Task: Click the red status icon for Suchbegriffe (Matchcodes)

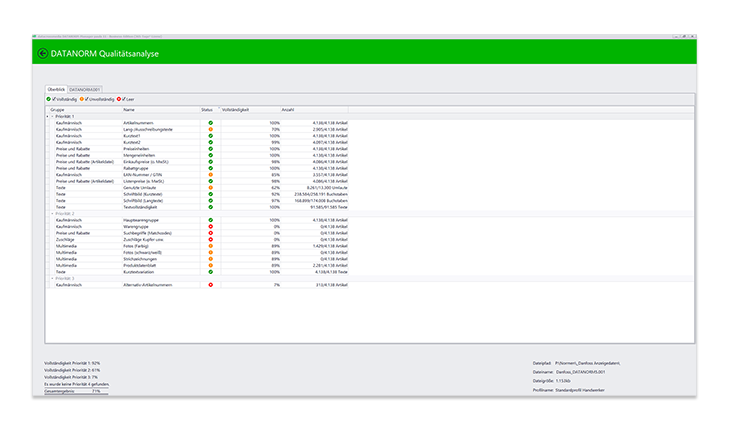Action: (211, 233)
